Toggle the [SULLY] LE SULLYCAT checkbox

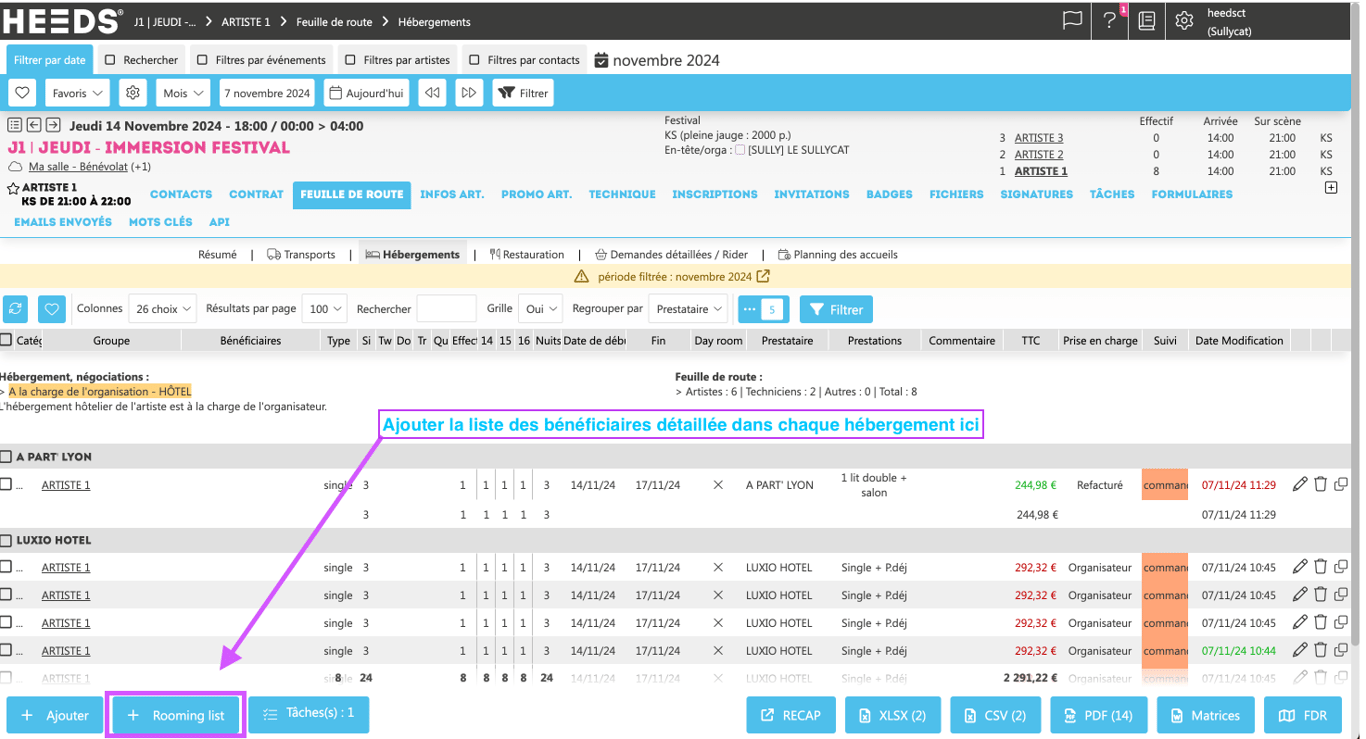[x=740, y=150]
